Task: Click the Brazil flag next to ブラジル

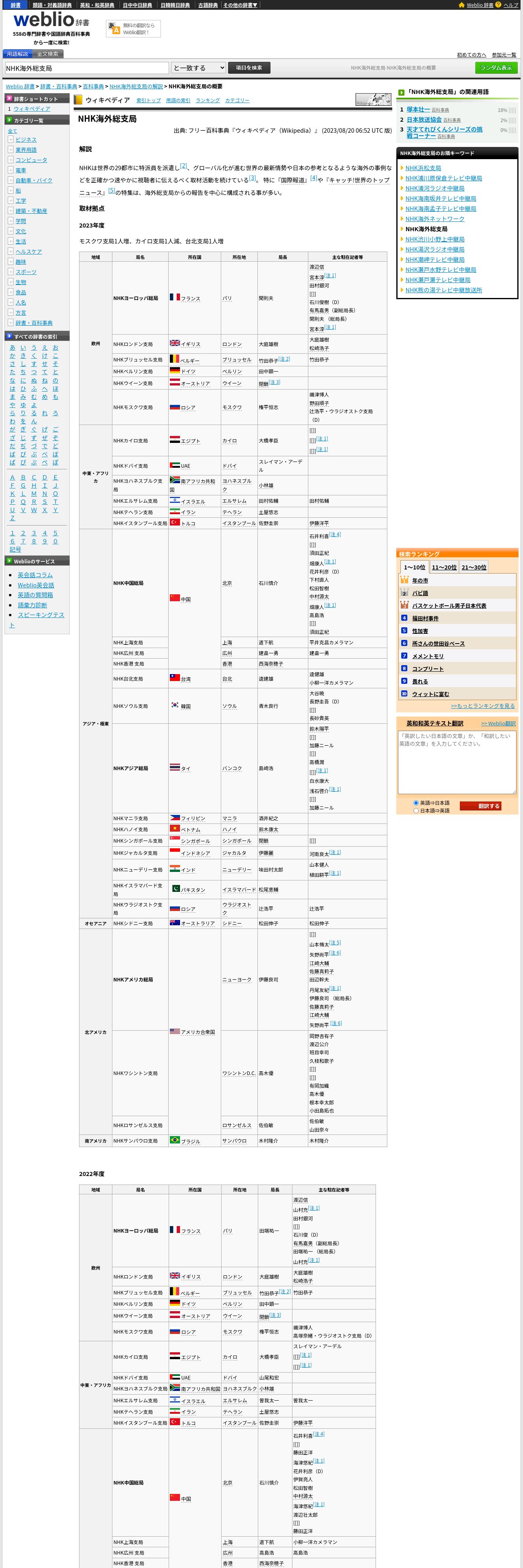Action: pyautogui.click(x=175, y=1140)
